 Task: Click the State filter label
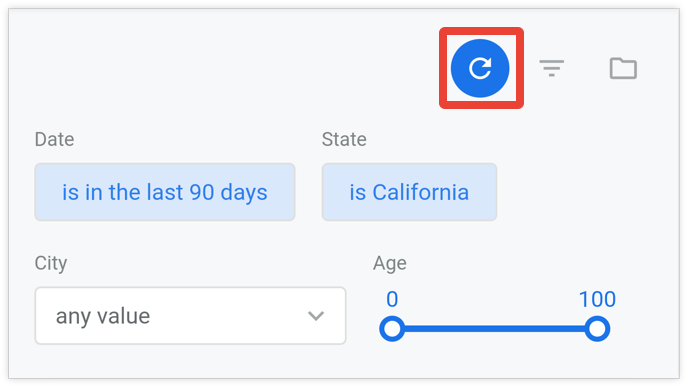(344, 139)
